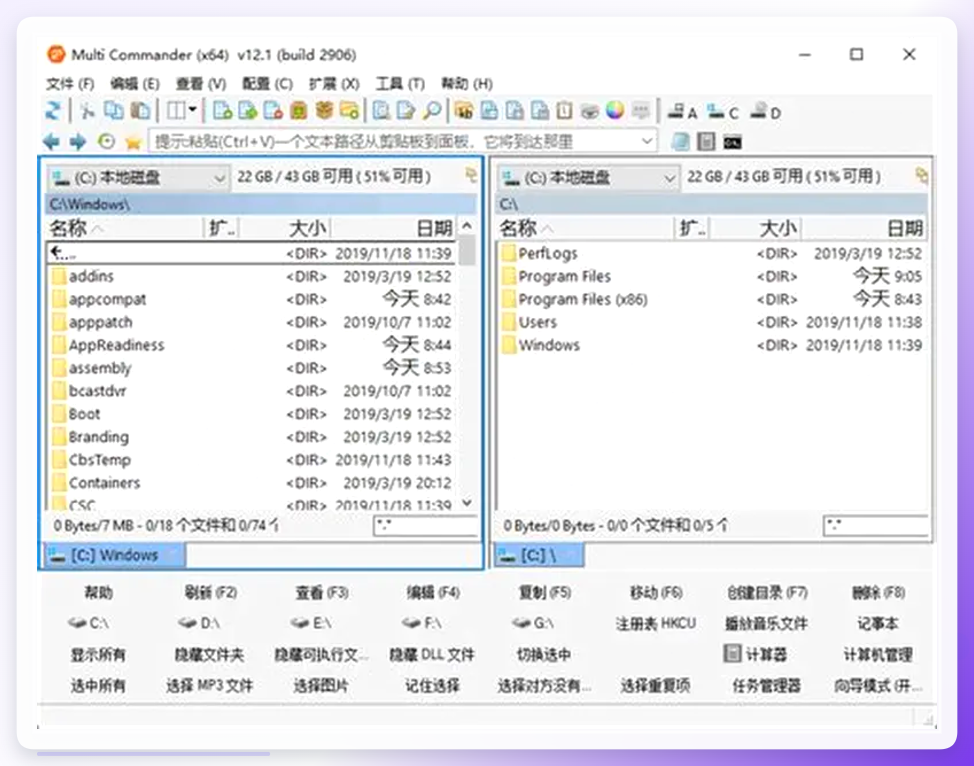974x766 pixels.
Task: Open favorites with the star icon
Action: click(133, 142)
